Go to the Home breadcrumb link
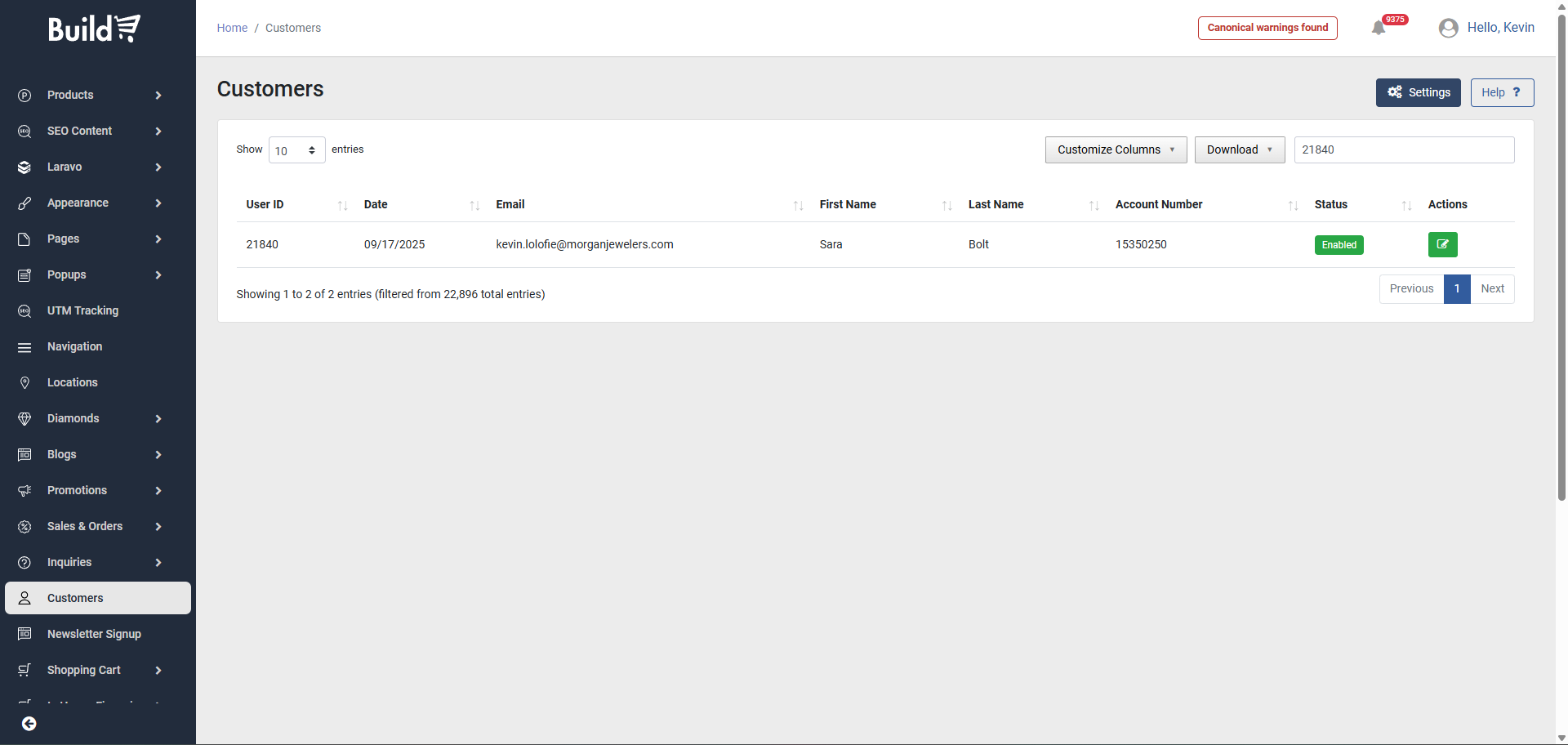The height and width of the screenshot is (745, 1568). 232,28
